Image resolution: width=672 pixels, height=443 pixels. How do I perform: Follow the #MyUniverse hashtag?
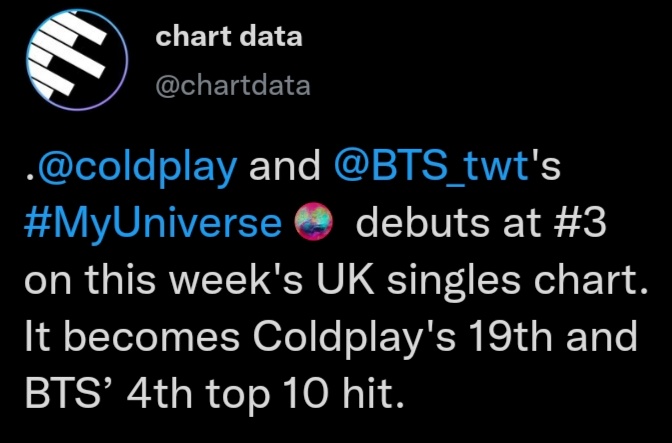point(151,223)
